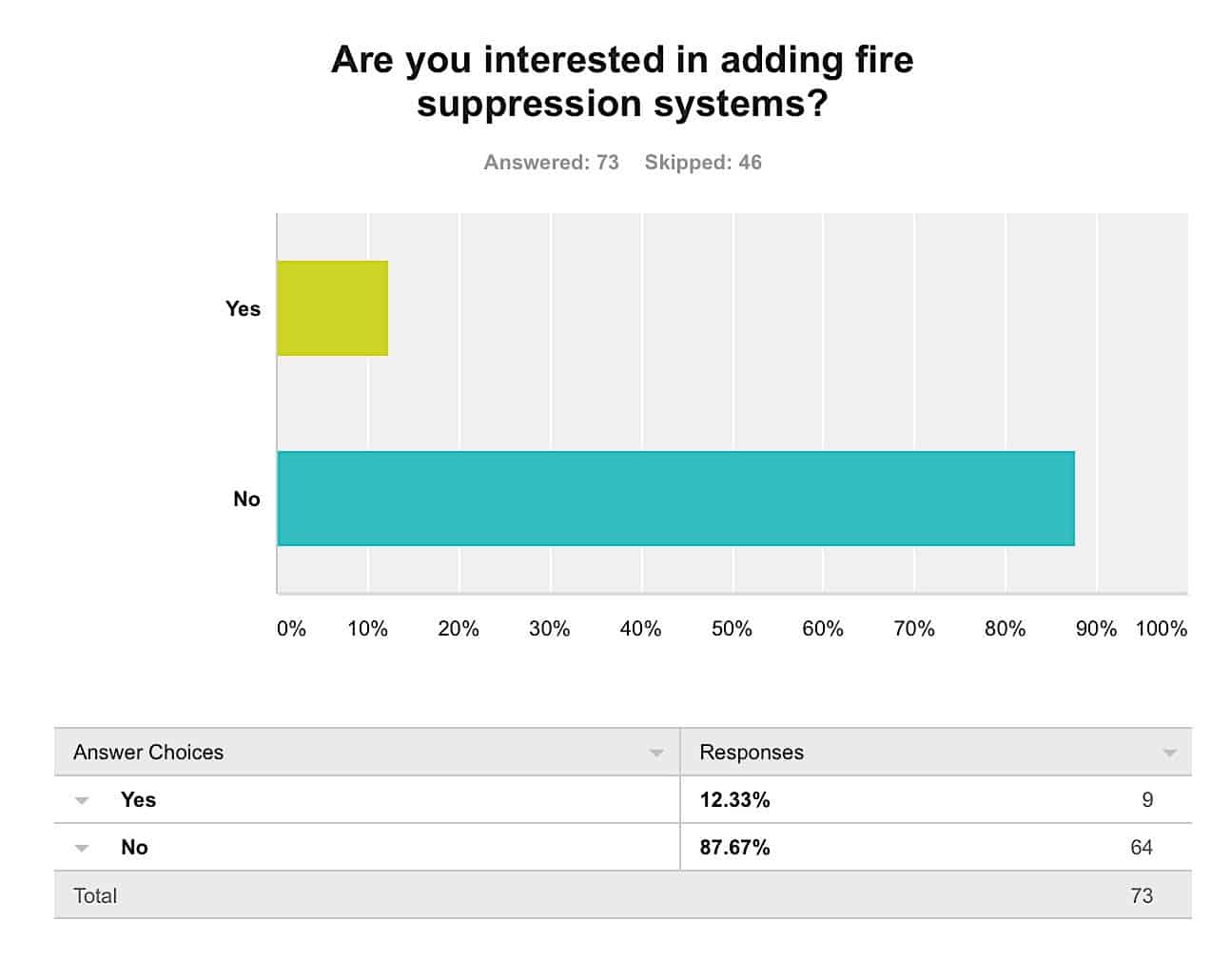1231x980 pixels.
Task: Click the Total row in table
Action: coord(95,895)
